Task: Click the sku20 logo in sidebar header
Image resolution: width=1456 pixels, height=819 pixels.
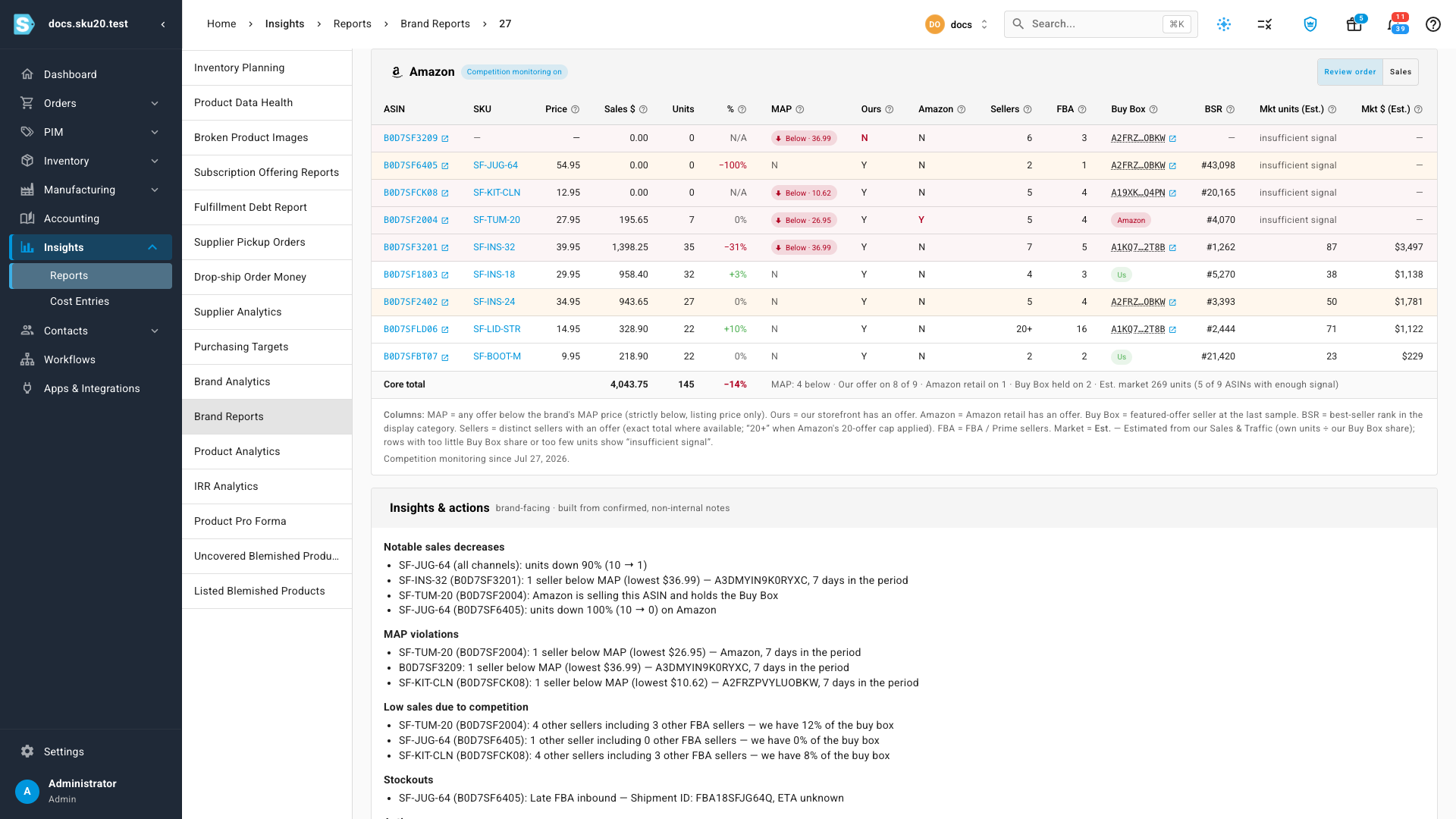Action: pos(24,24)
